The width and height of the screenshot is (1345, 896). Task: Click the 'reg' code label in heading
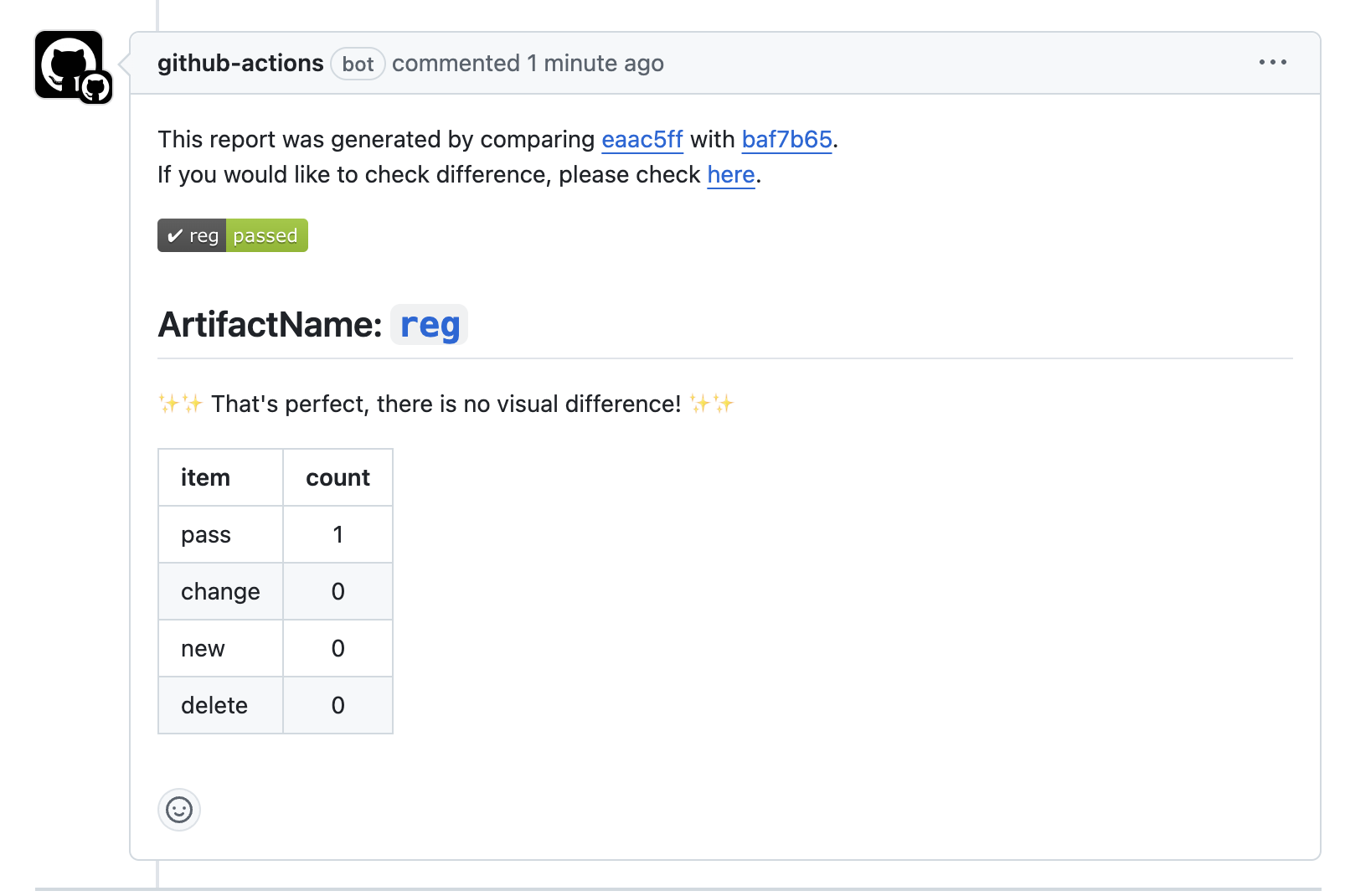(430, 325)
